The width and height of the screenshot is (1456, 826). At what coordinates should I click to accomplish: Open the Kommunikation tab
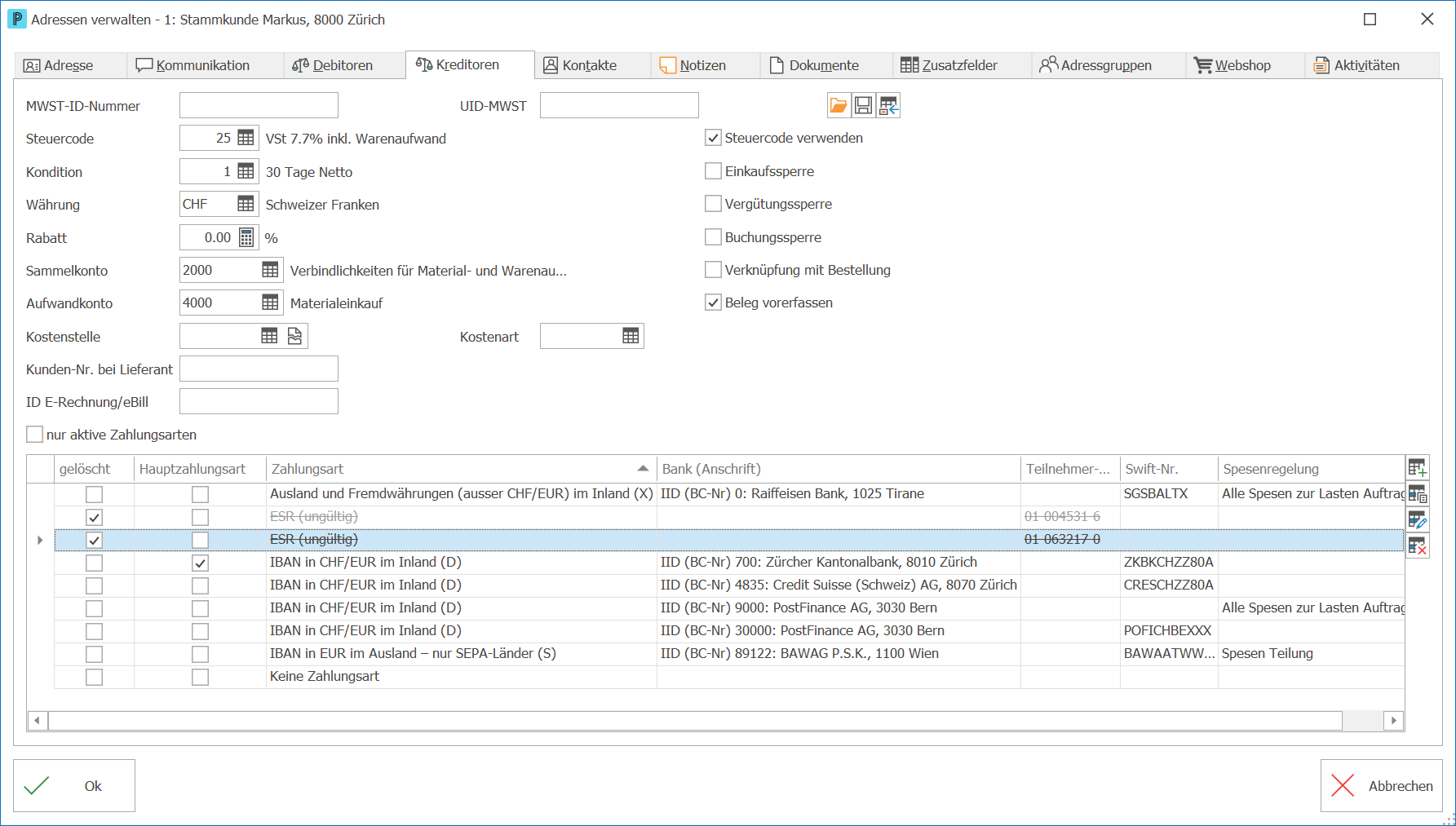pyautogui.click(x=204, y=65)
